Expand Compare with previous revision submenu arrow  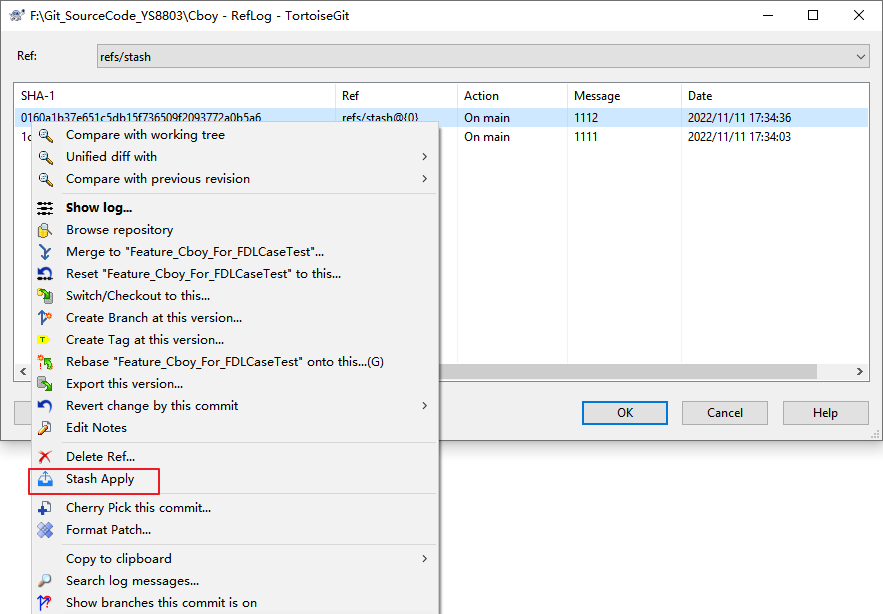pyautogui.click(x=425, y=179)
